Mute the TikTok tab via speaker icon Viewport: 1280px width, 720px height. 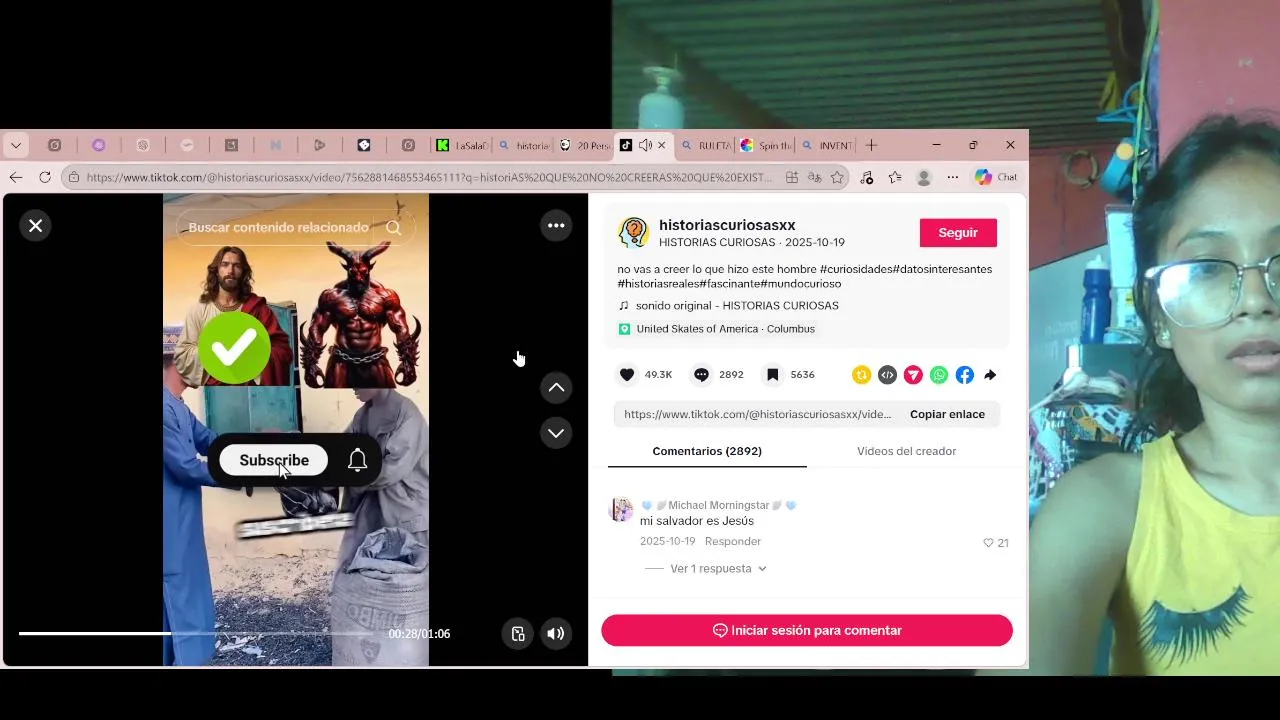click(645, 145)
